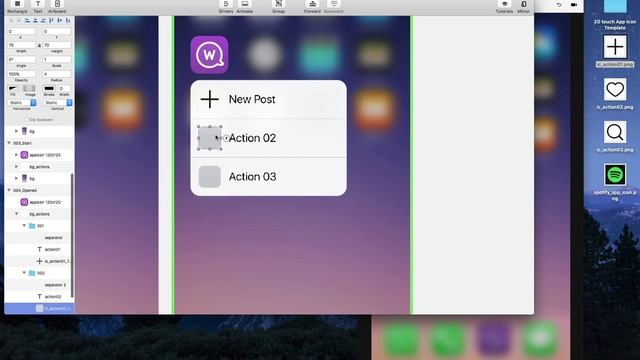640x360 pixels.
Task: Select the separator 2 layer row
Action: tap(39, 285)
